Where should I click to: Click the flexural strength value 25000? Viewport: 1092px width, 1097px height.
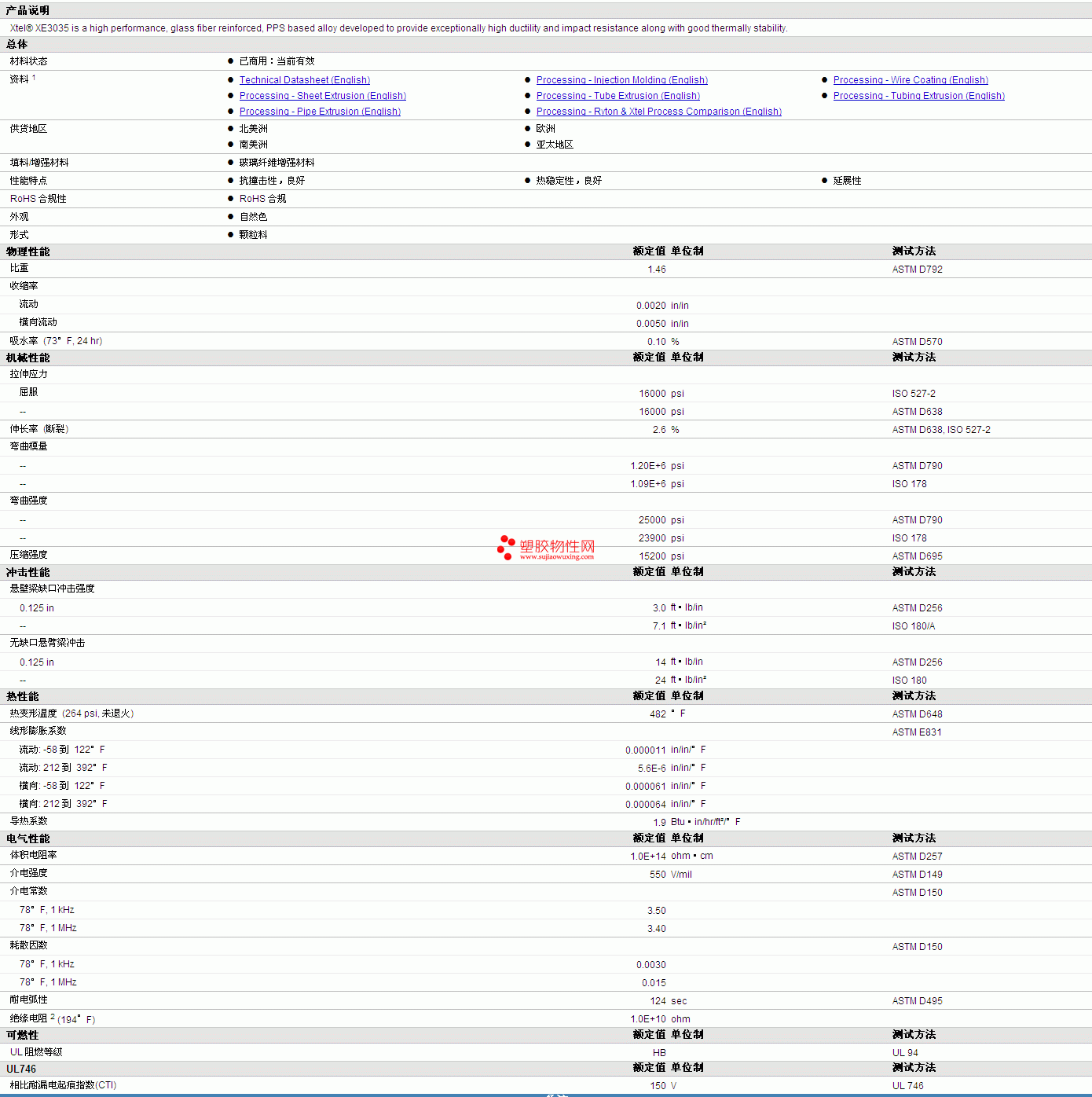click(653, 520)
